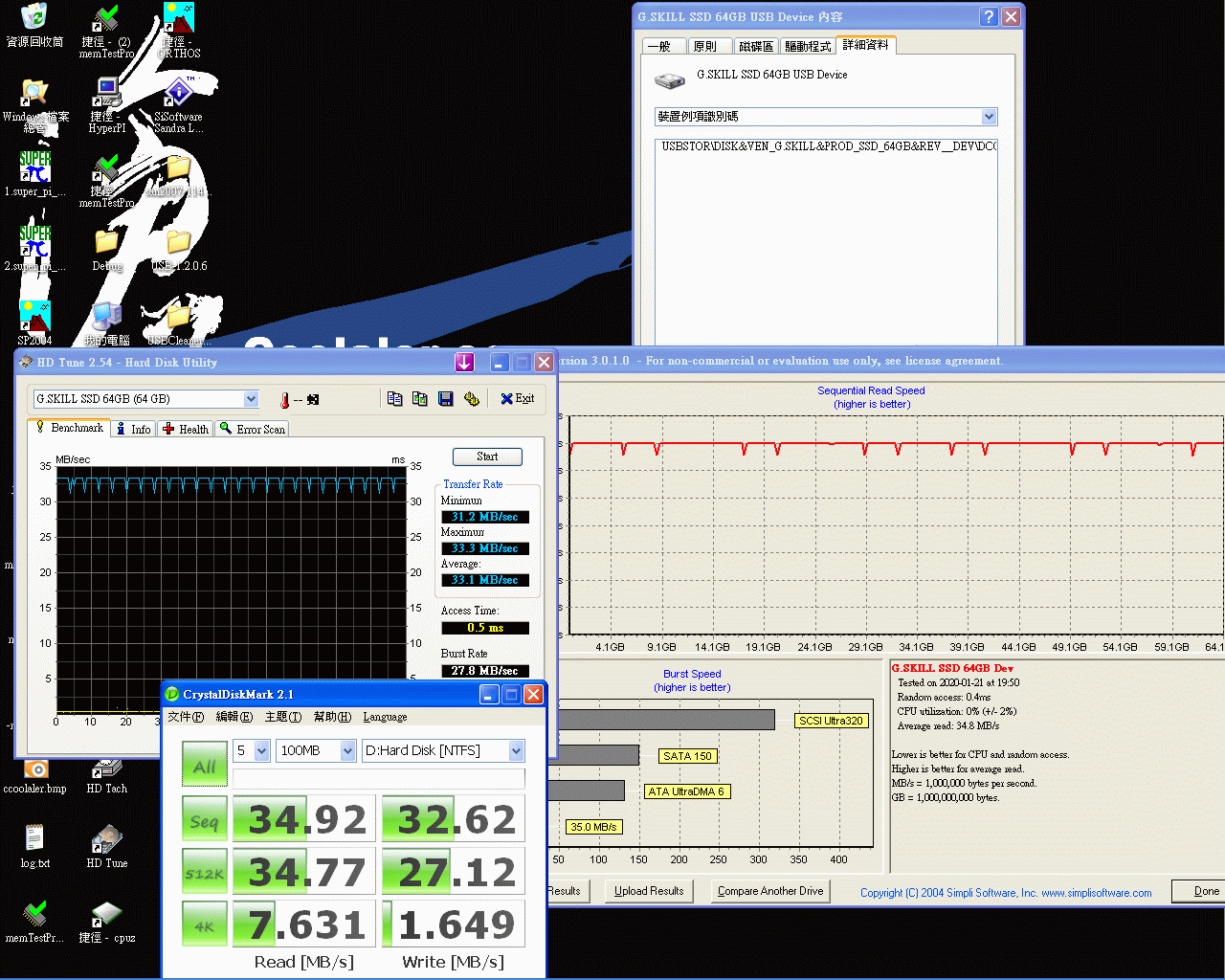1225x980 pixels.
Task: Click the SATA 150 burst speed label
Action: [x=687, y=756]
